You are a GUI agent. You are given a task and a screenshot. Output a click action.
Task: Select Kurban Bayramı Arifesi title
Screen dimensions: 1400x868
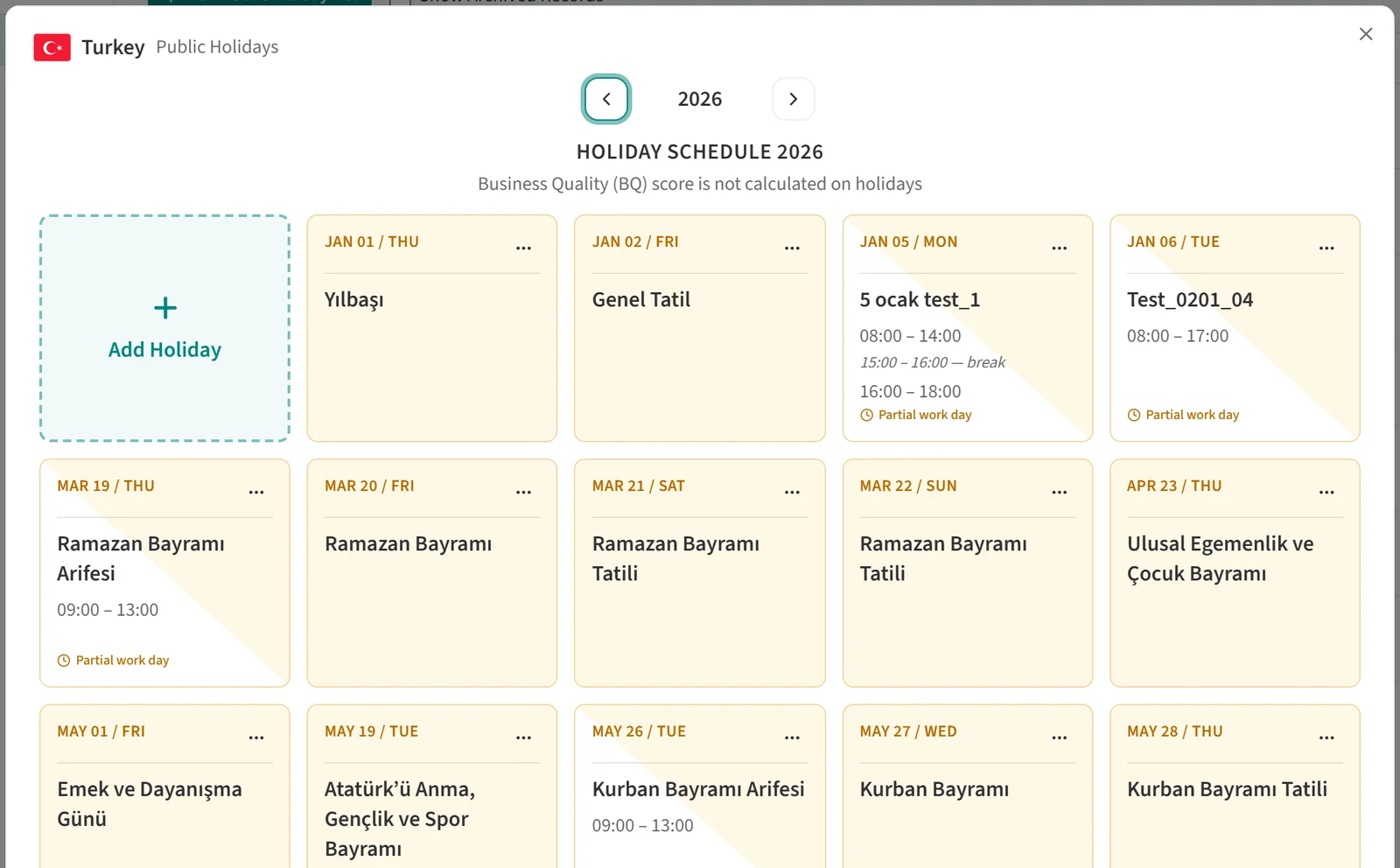coord(698,789)
